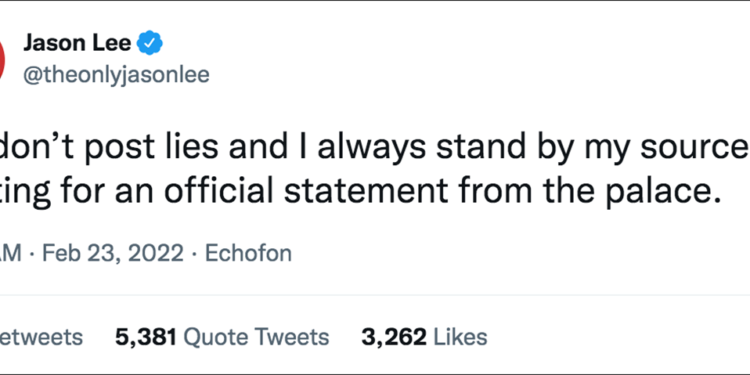View the Likes list

[460, 337]
